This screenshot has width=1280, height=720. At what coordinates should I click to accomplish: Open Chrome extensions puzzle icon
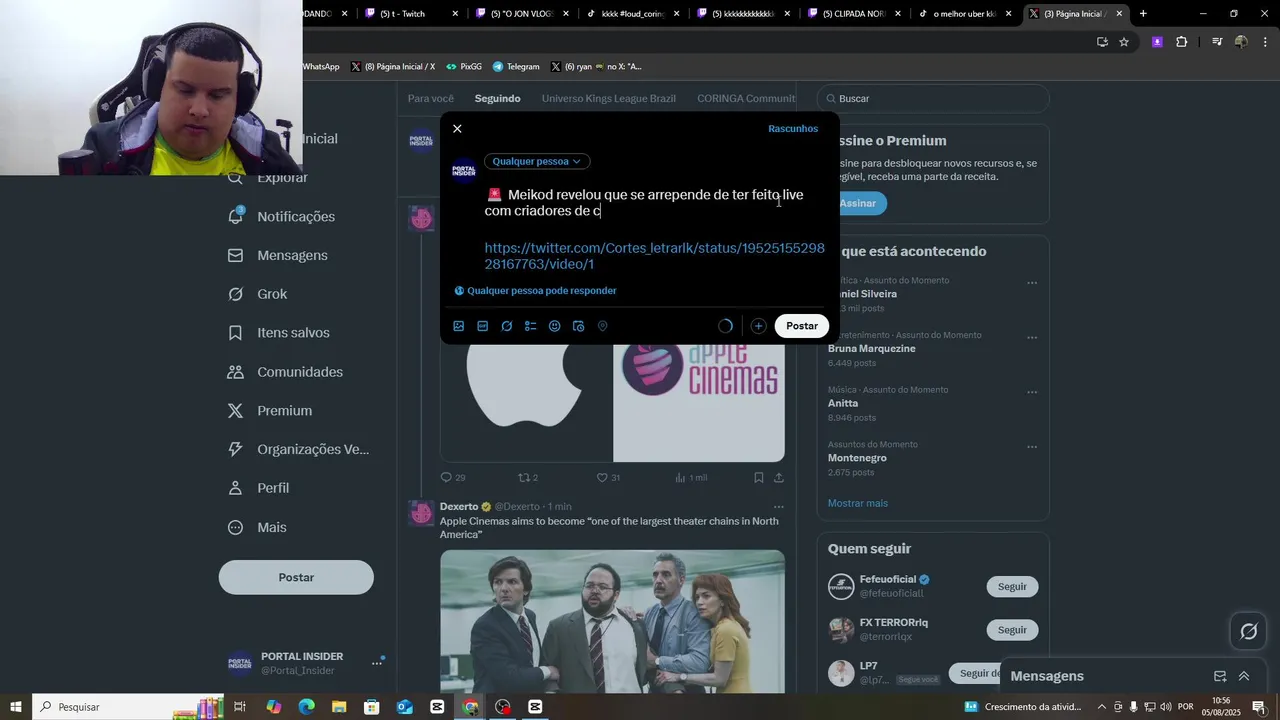(1182, 42)
